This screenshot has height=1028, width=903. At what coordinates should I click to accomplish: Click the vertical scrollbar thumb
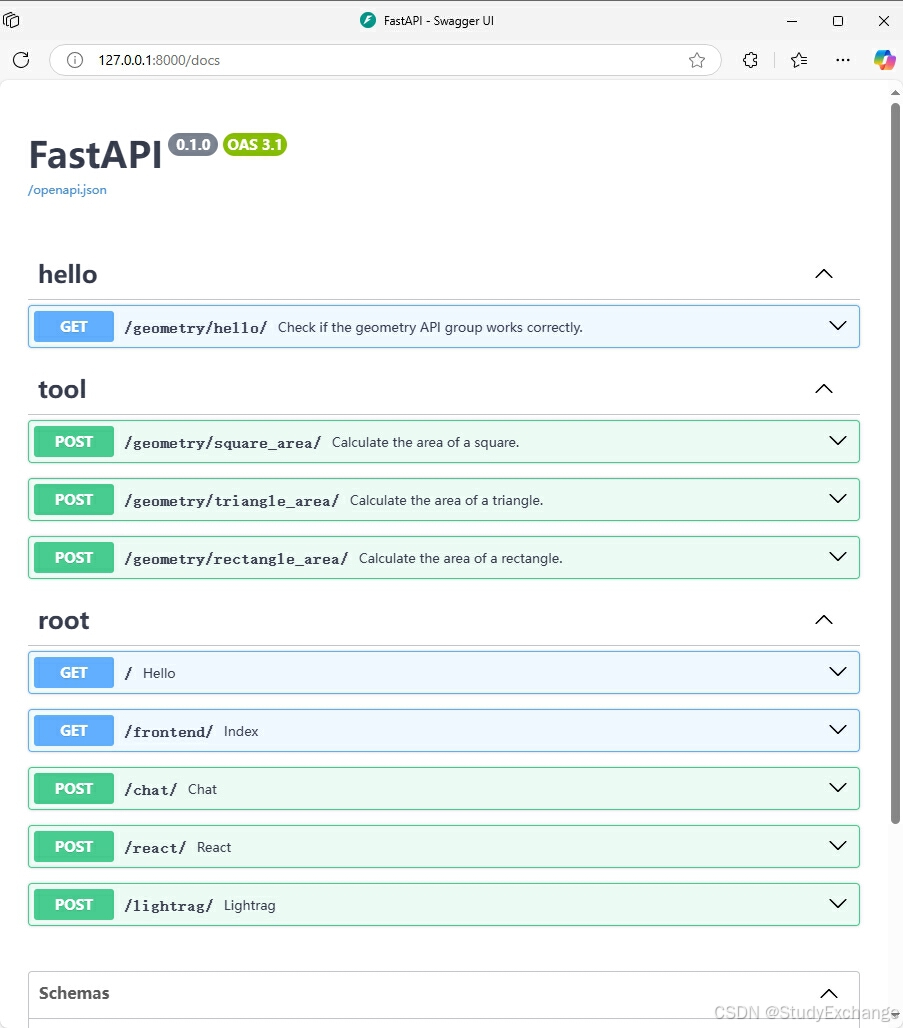(895, 462)
